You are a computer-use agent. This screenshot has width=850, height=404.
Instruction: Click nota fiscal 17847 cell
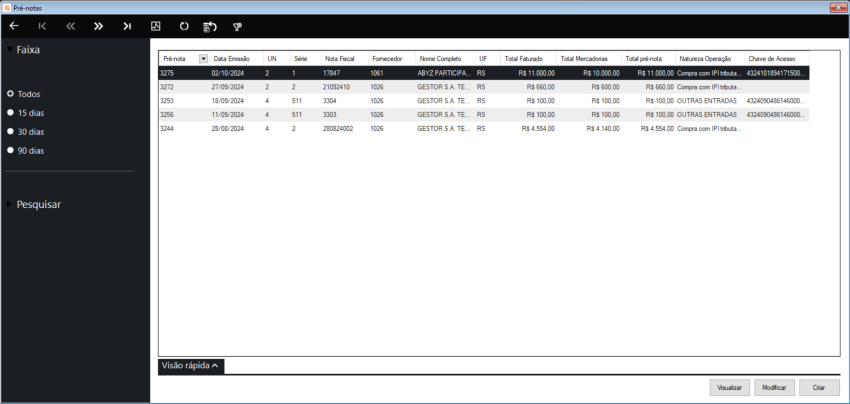click(x=331, y=73)
